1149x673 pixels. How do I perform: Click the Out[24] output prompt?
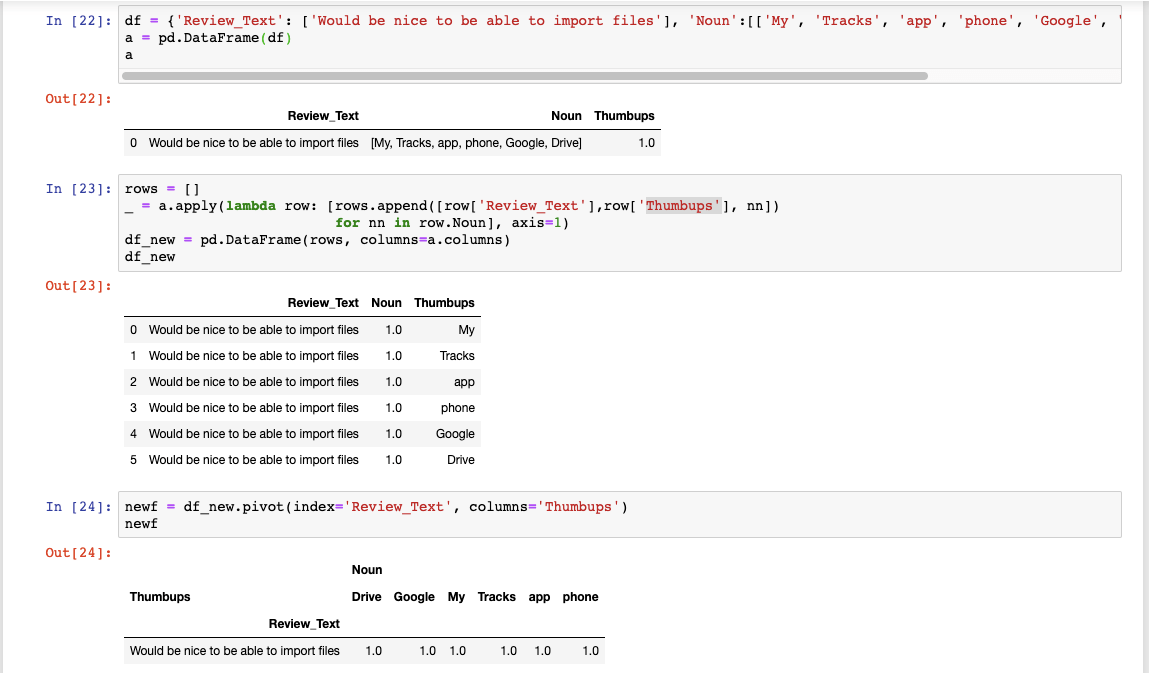78,553
